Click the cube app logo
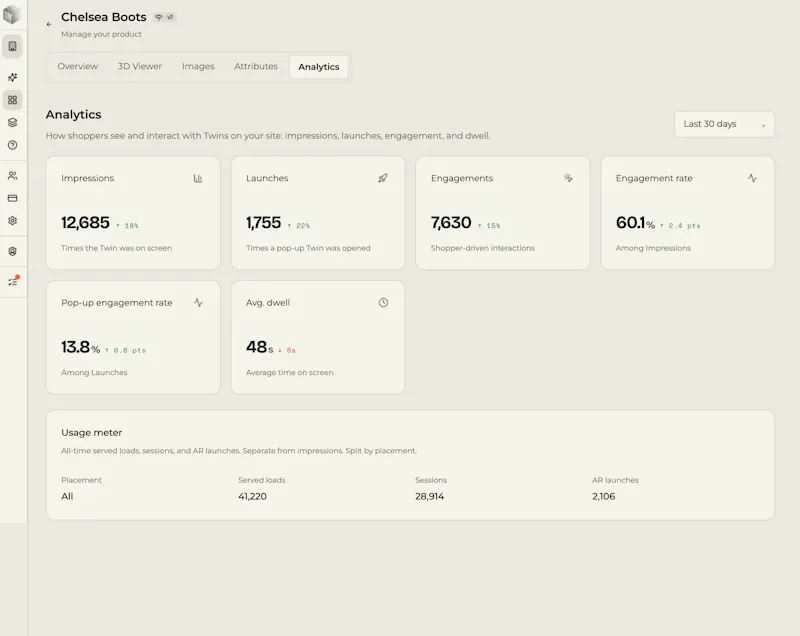 point(11,14)
